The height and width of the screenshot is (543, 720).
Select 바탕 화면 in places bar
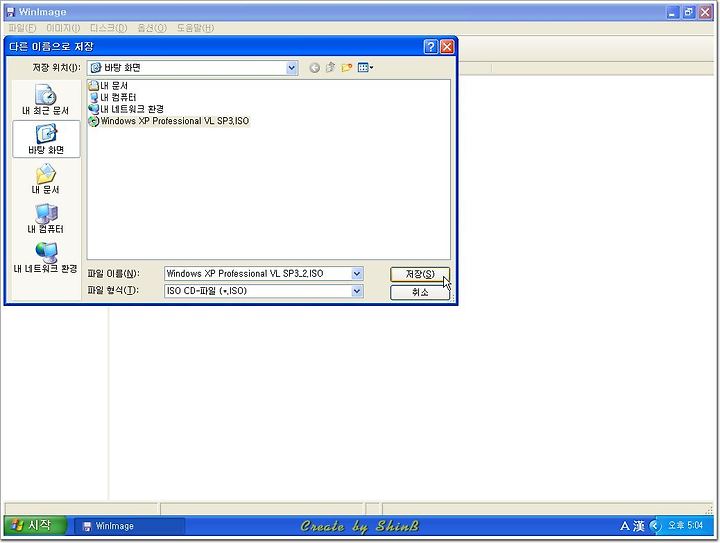click(46, 139)
